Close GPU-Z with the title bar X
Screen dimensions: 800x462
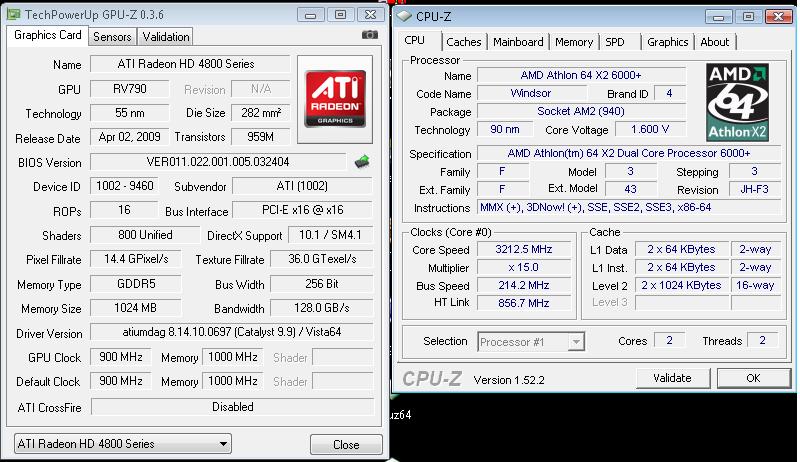pyautogui.click(x=371, y=15)
